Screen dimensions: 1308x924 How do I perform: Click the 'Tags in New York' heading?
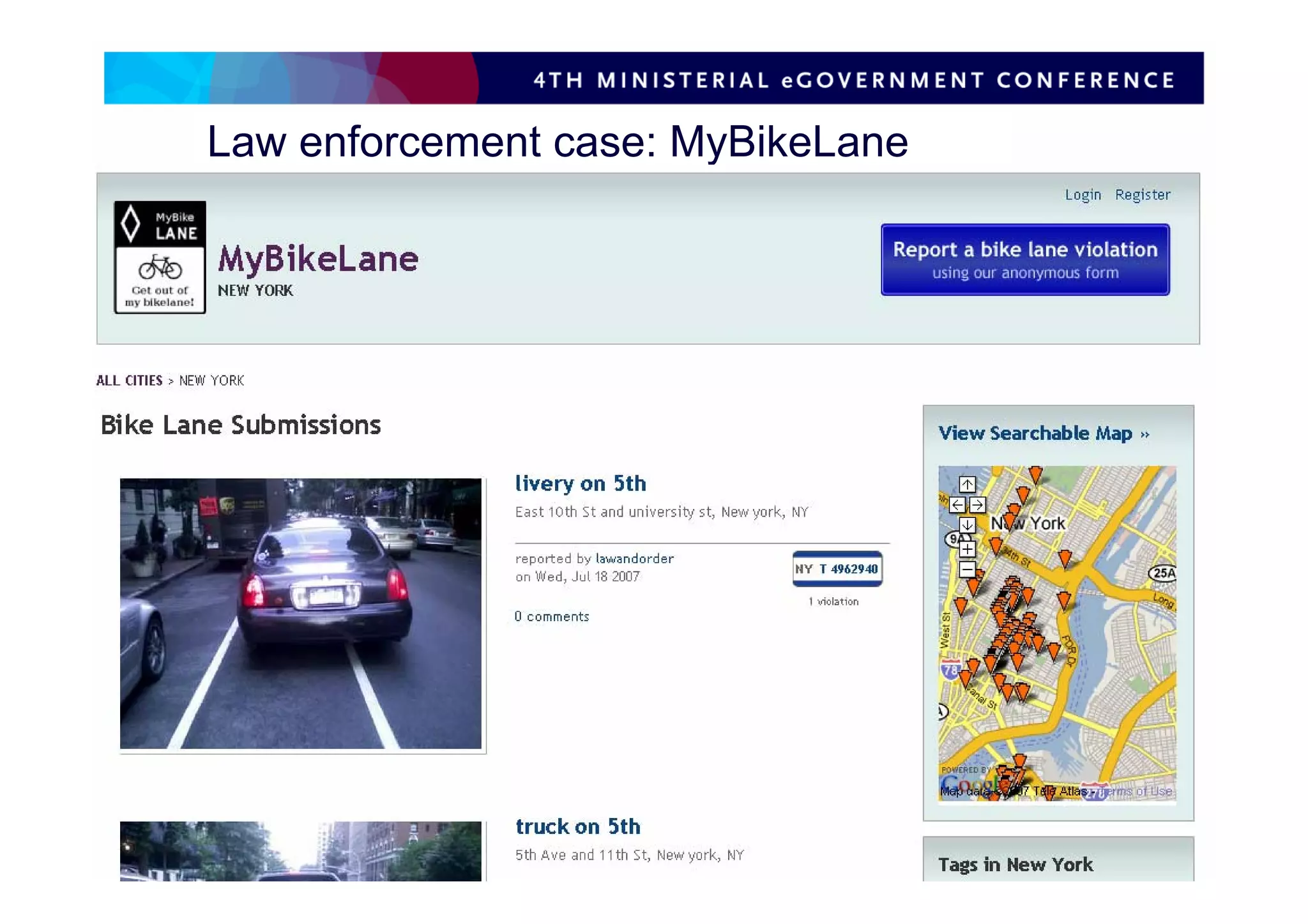coord(1015,865)
